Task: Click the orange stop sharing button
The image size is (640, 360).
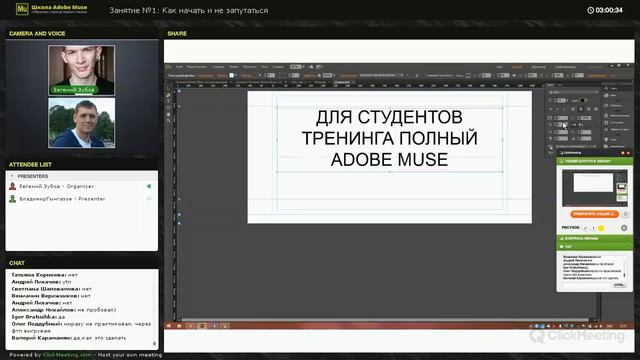Action: [x=594, y=214]
